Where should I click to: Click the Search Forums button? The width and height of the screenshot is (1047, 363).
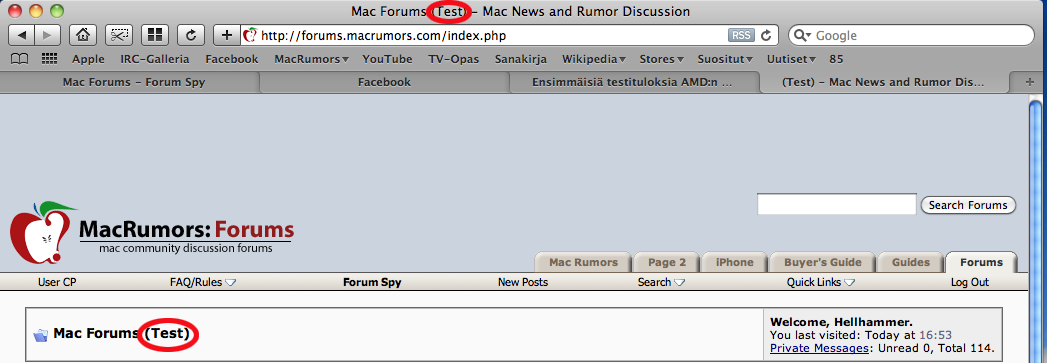point(968,205)
